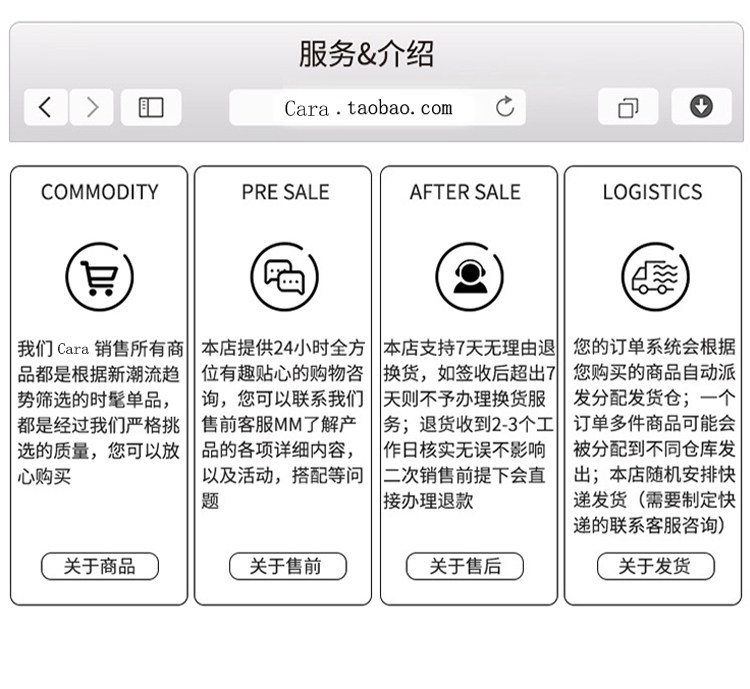The image size is (750, 689).
Task: Go forward with the right arrow button
Action: pos(92,107)
